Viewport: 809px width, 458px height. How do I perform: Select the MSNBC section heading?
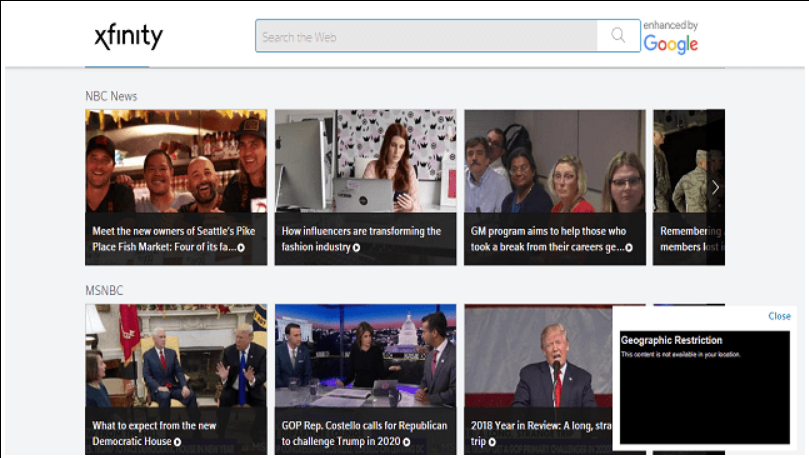pyautogui.click(x=105, y=290)
